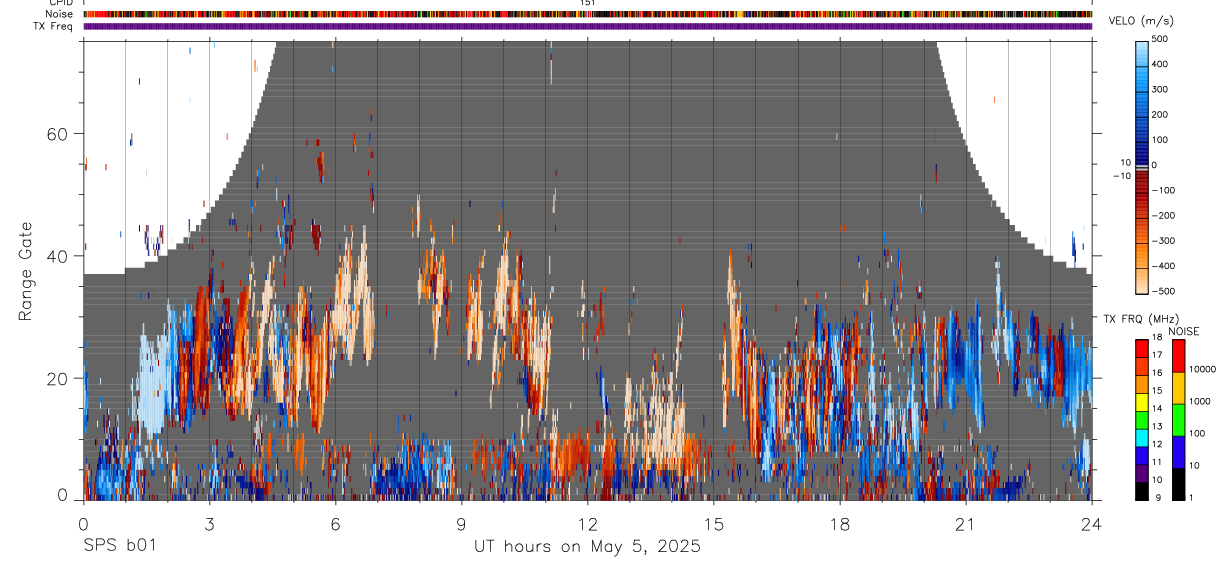Click the "10000" noise scale label
The width and height of the screenshot is (1228, 567).
[1202, 369]
